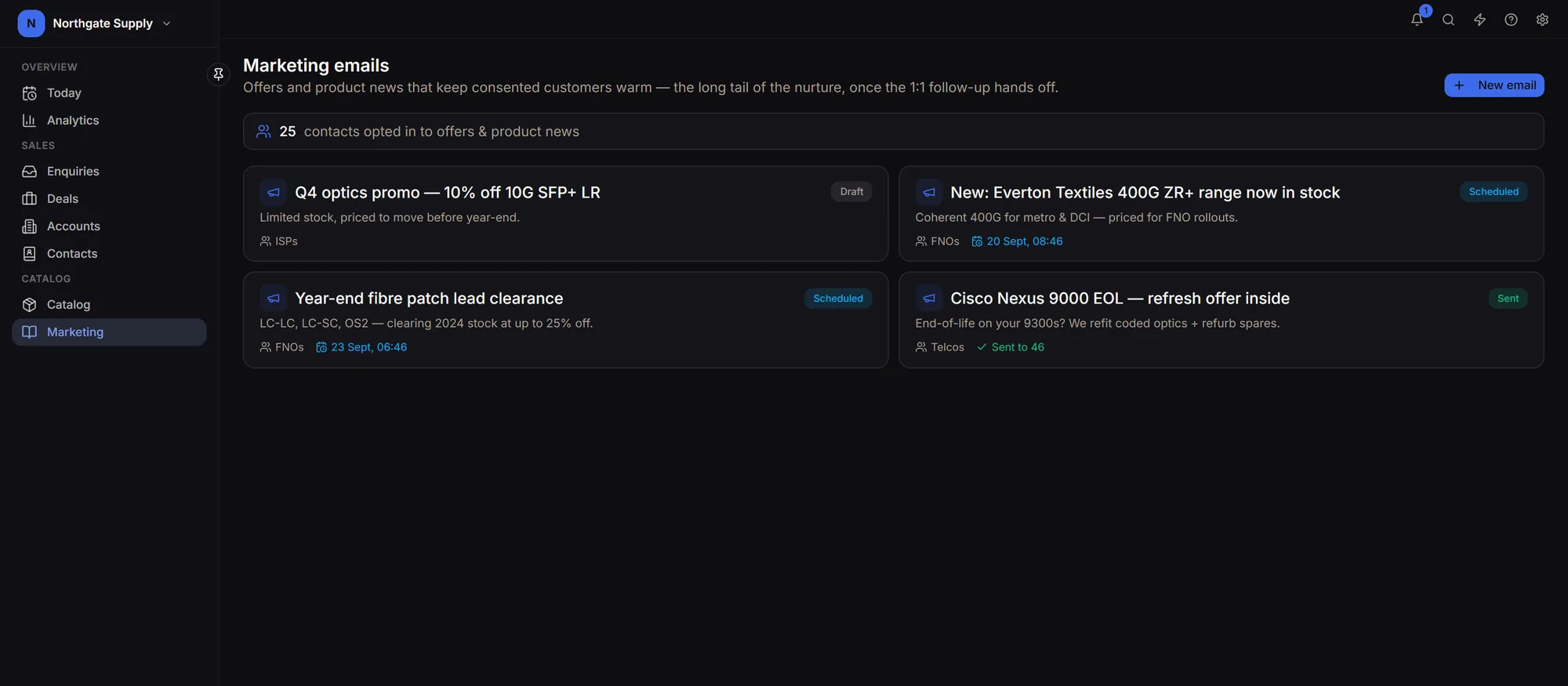Image resolution: width=1568 pixels, height=686 pixels.
Task: Click the 23 Sept, 06:46 schedule time
Action: pos(369,347)
